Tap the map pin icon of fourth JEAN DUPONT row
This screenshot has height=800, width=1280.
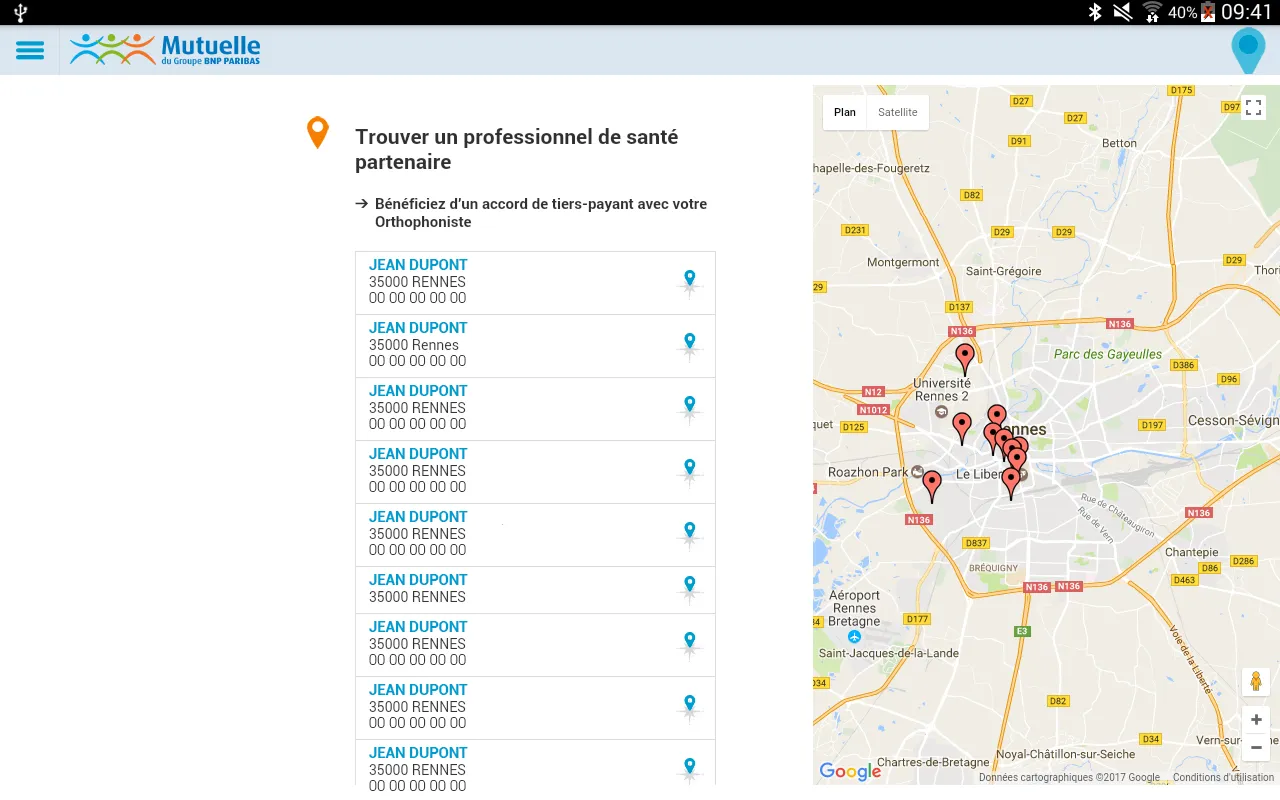click(689, 472)
